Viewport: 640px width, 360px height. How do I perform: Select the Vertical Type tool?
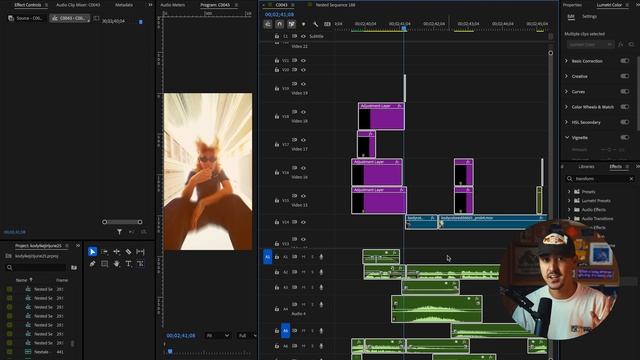pyautogui.click(x=140, y=264)
